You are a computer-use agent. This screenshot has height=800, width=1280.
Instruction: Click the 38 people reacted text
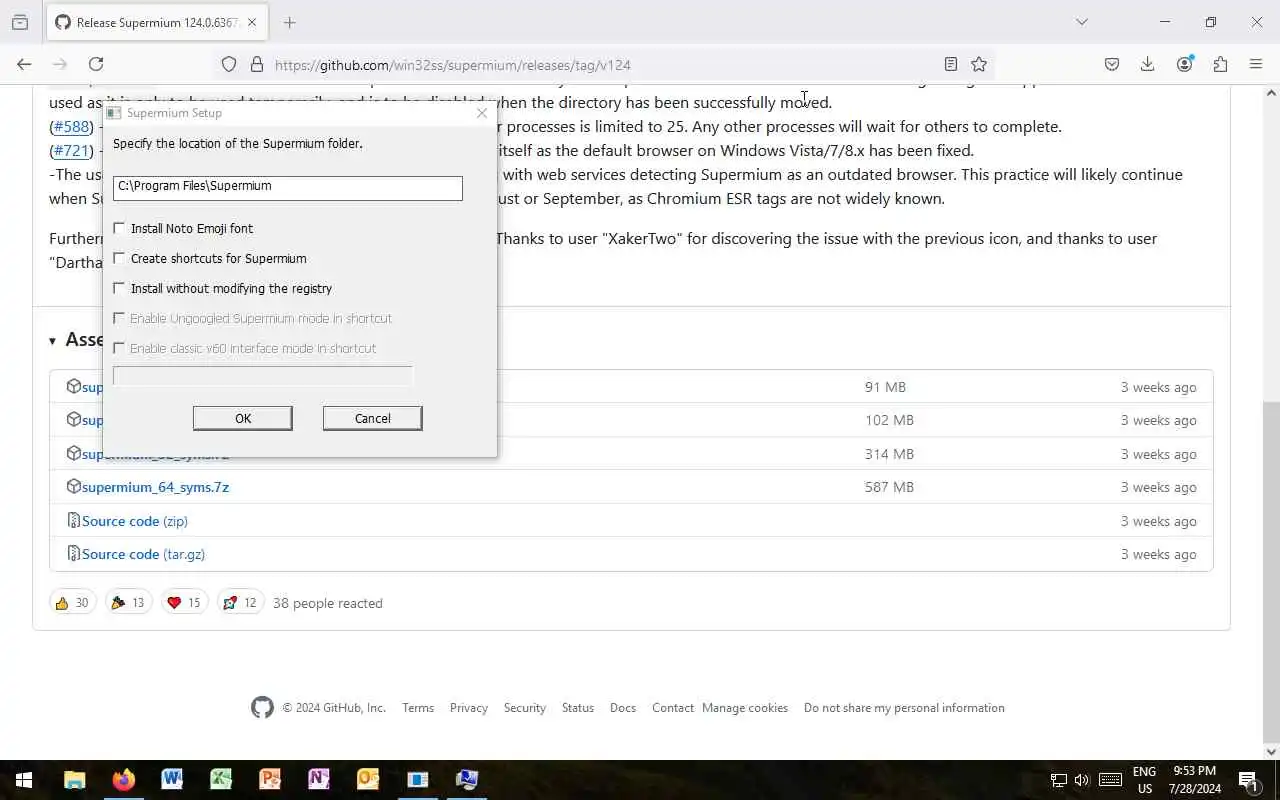(328, 603)
